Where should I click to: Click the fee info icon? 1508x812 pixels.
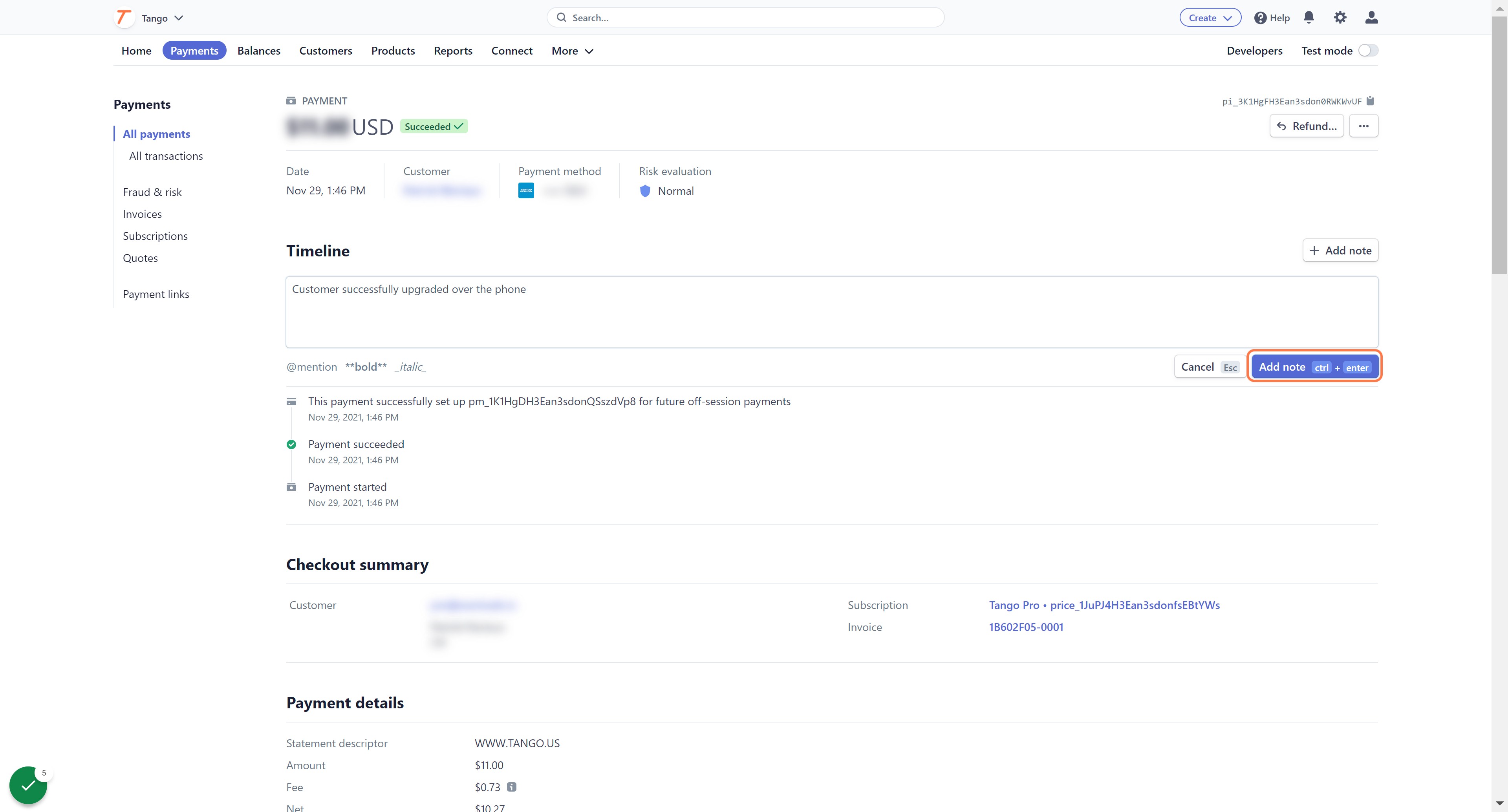point(512,787)
